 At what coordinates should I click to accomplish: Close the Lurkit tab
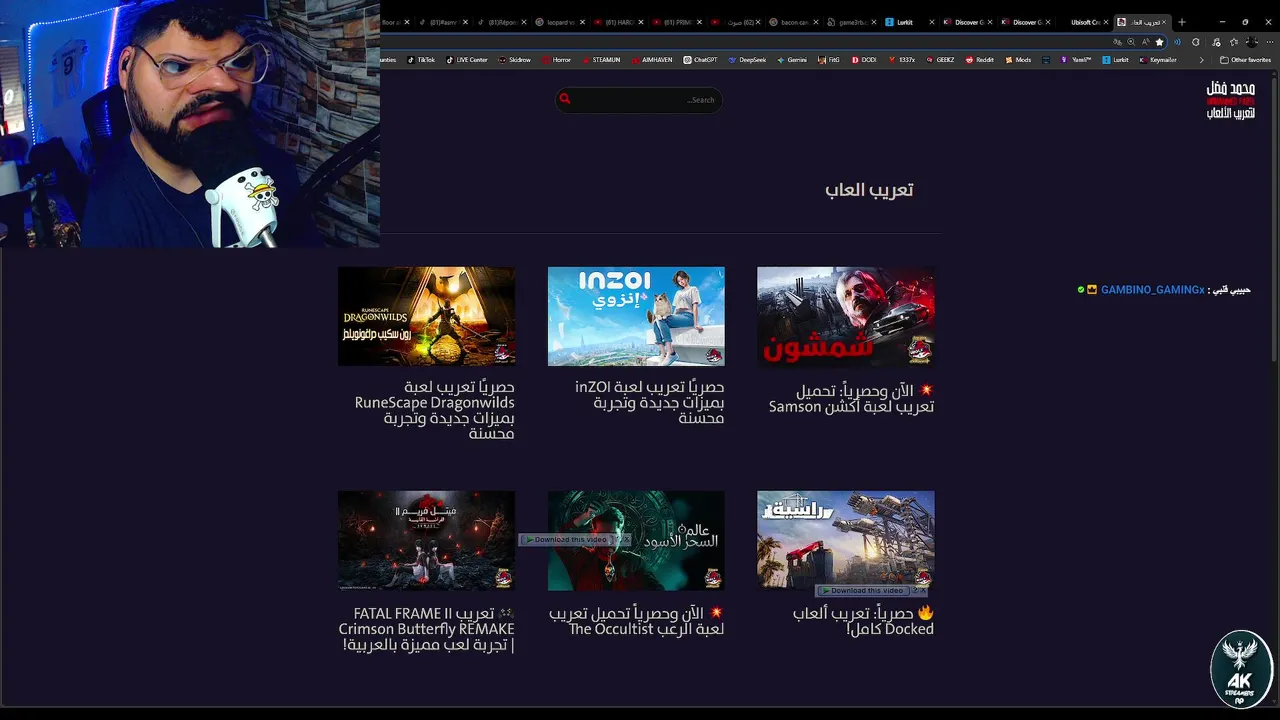[932, 22]
